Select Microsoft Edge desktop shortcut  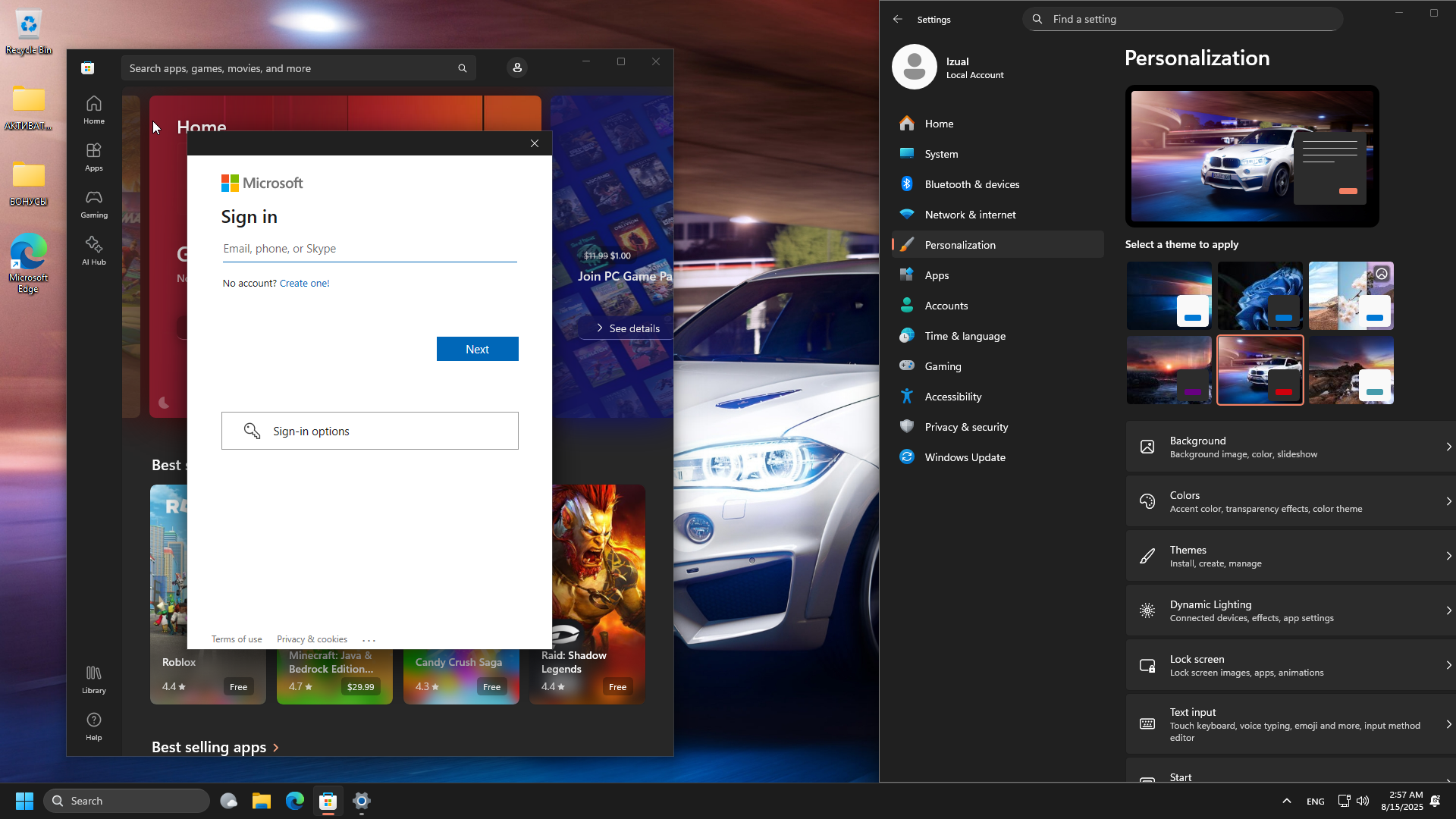click(29, 263)
